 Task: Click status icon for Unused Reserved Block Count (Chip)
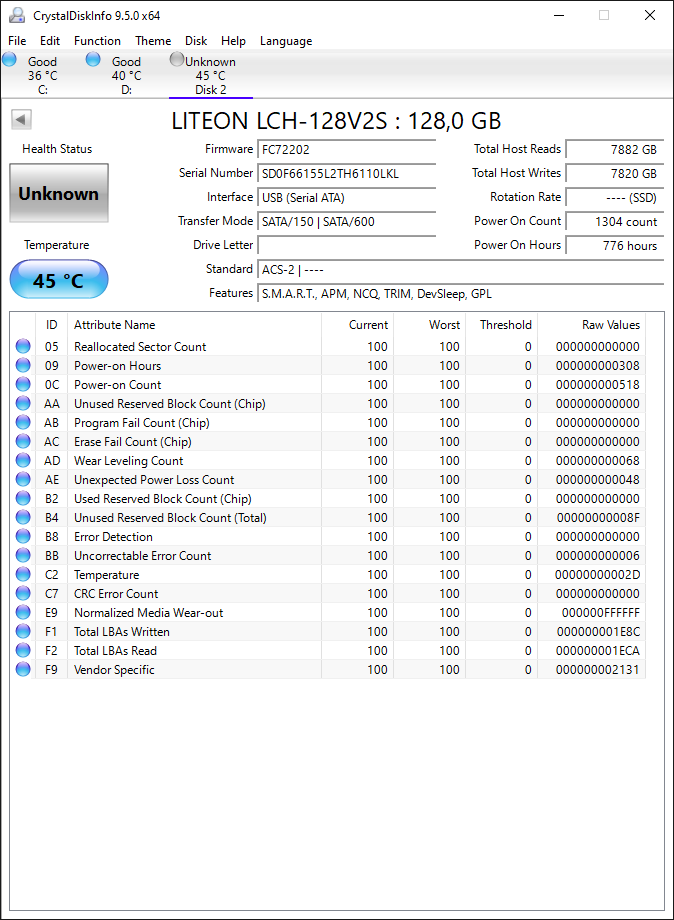(23, 403)
